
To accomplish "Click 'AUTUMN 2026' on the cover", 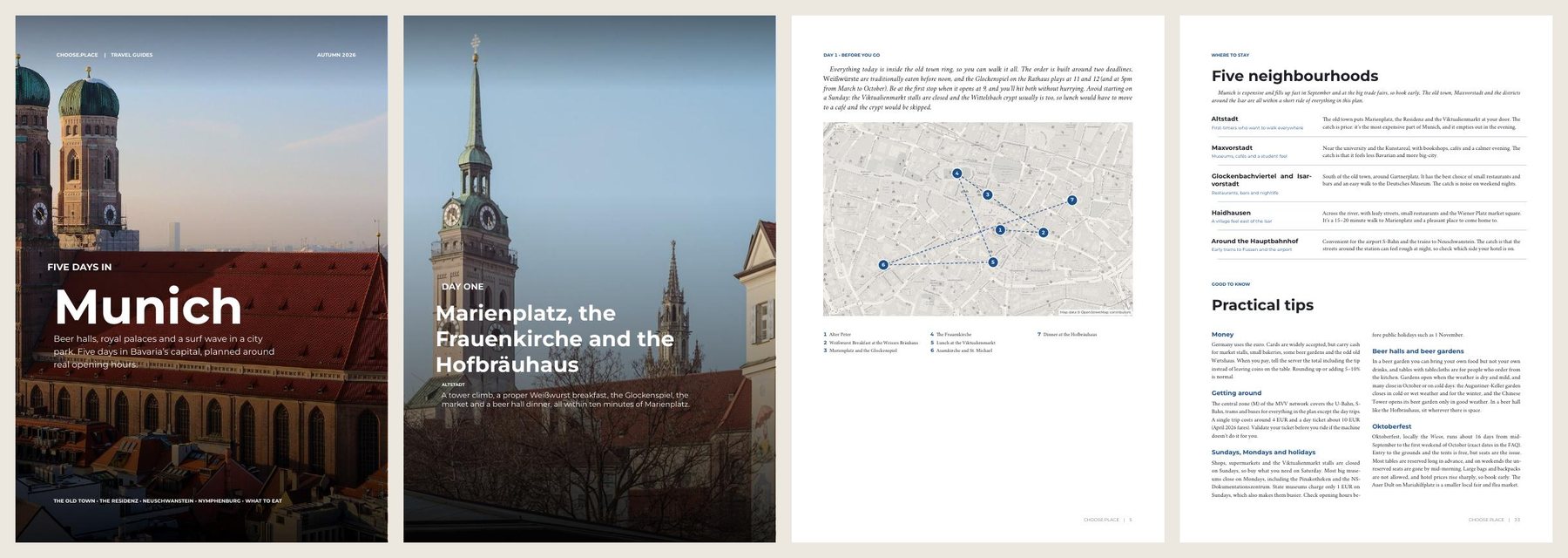I will [336, 55].
